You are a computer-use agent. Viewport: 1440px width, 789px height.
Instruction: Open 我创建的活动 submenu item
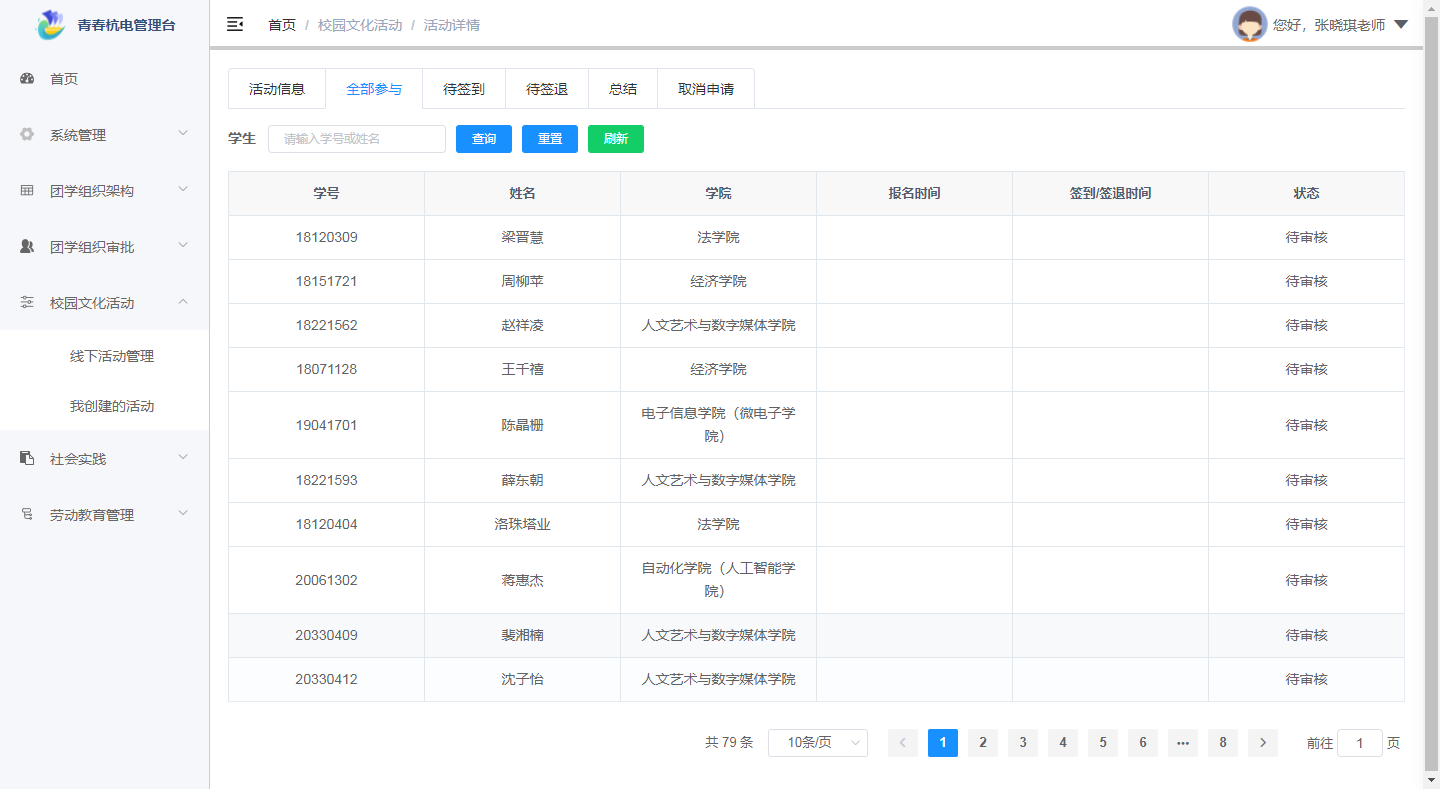112,406
